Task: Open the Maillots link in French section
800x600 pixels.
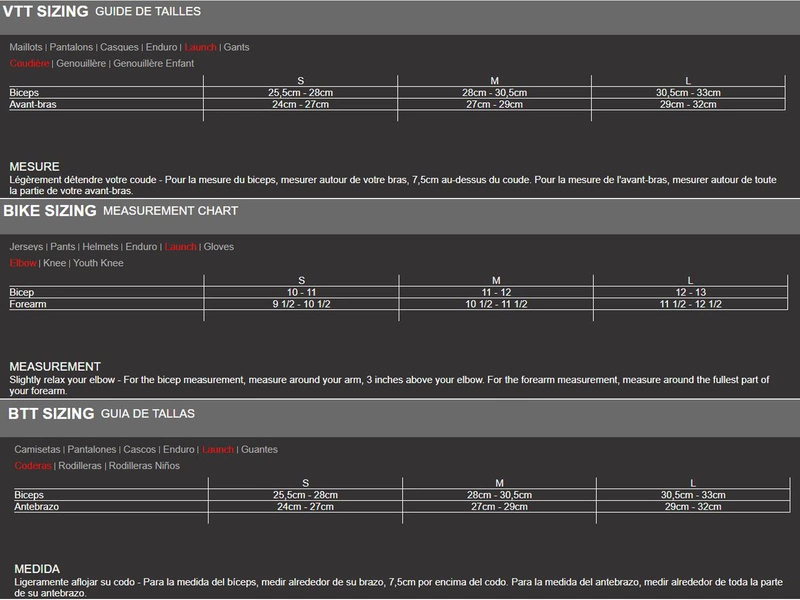Action: point(26,47)
